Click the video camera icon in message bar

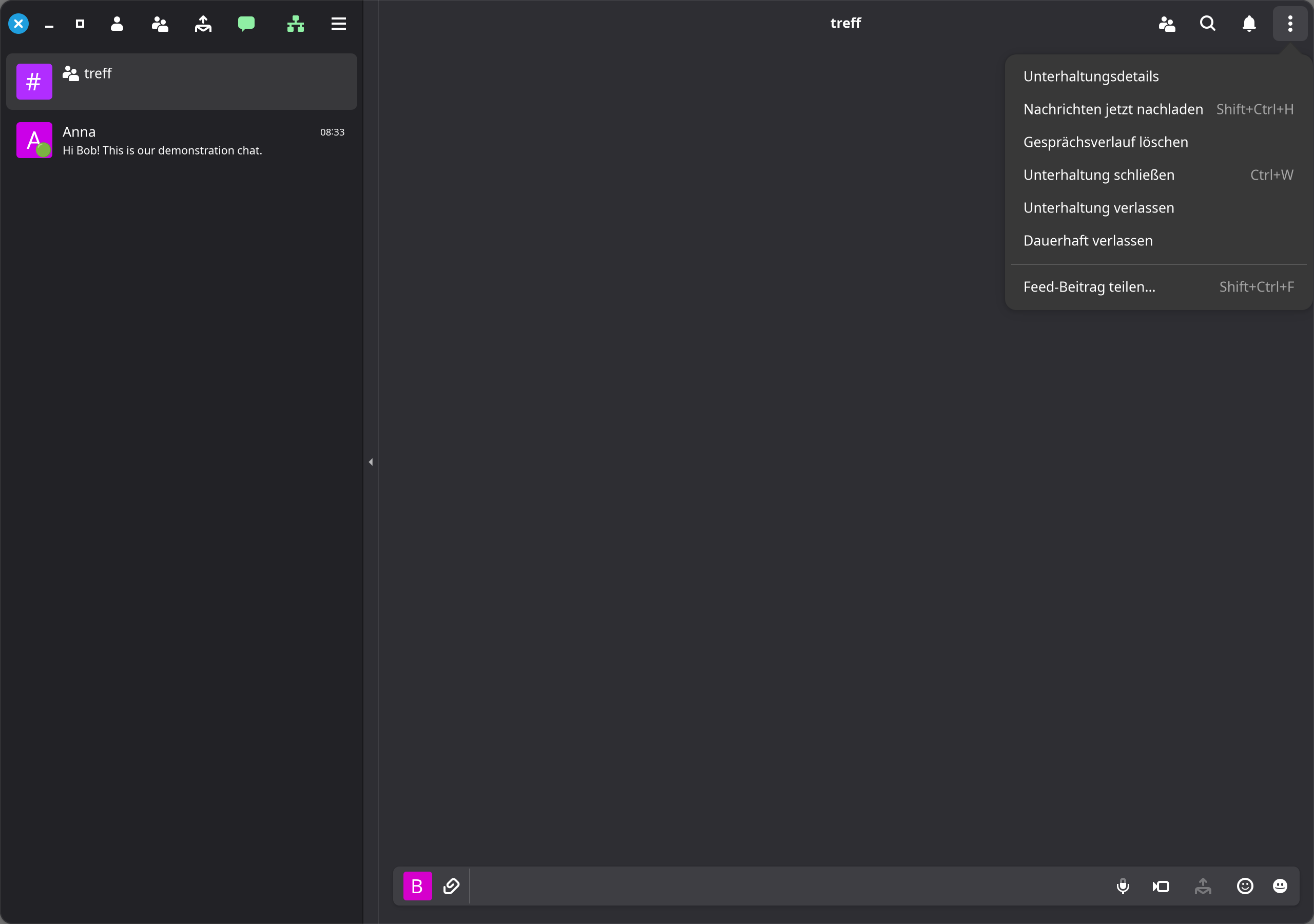coord(1161,886)
